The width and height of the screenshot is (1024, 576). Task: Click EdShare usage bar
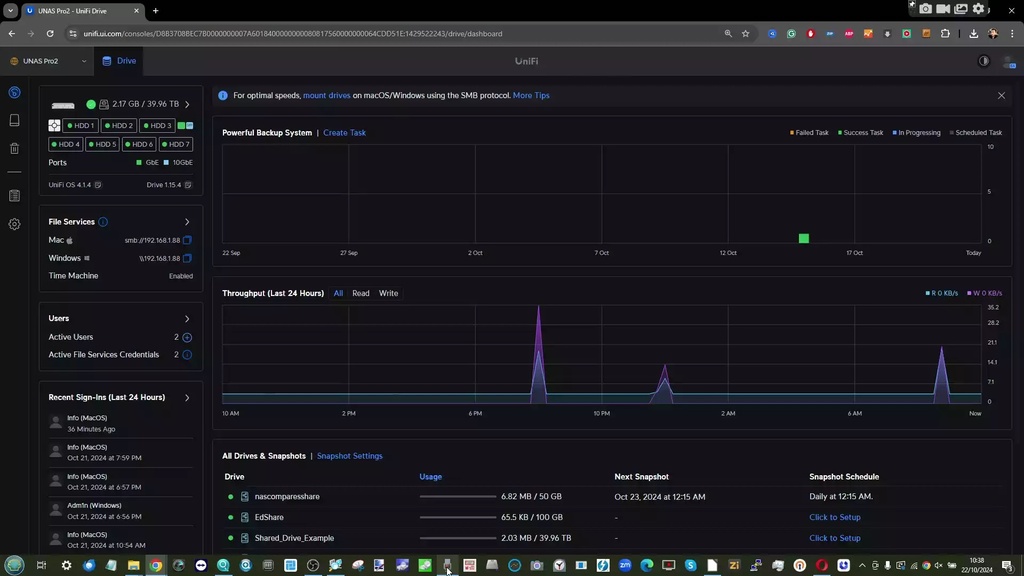point(458,517)
